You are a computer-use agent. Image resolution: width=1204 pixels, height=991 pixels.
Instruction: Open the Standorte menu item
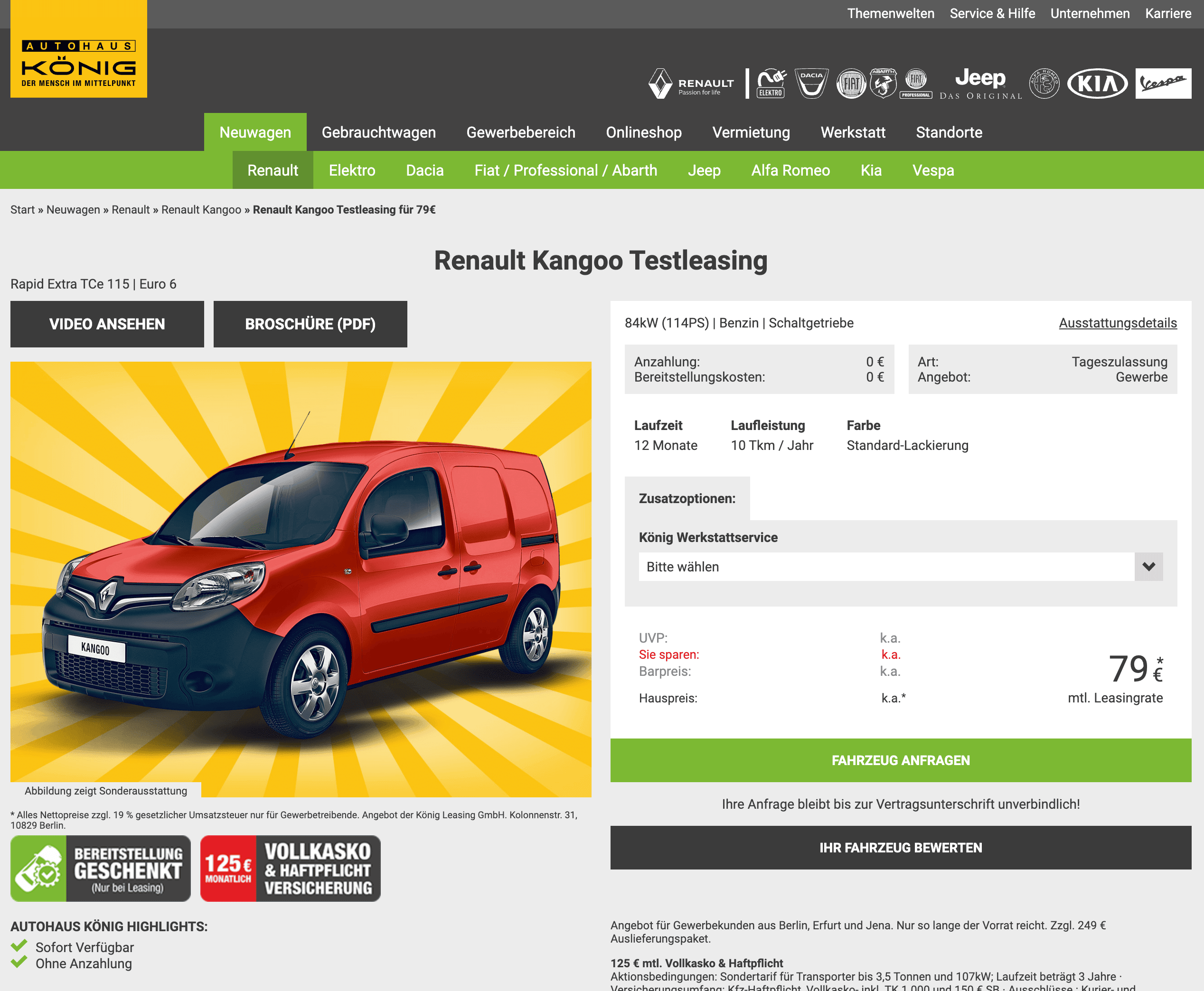coord(949,132)
